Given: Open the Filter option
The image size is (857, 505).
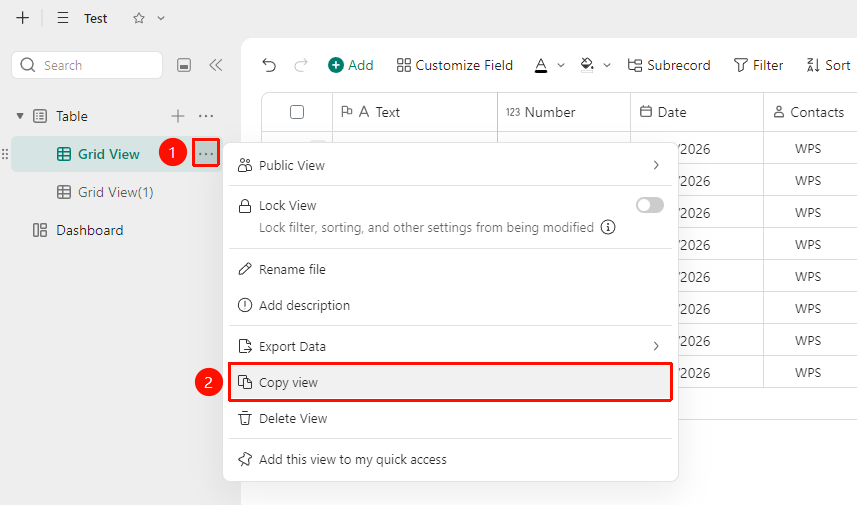Looking at the screenshot, I should click(758, 65).
